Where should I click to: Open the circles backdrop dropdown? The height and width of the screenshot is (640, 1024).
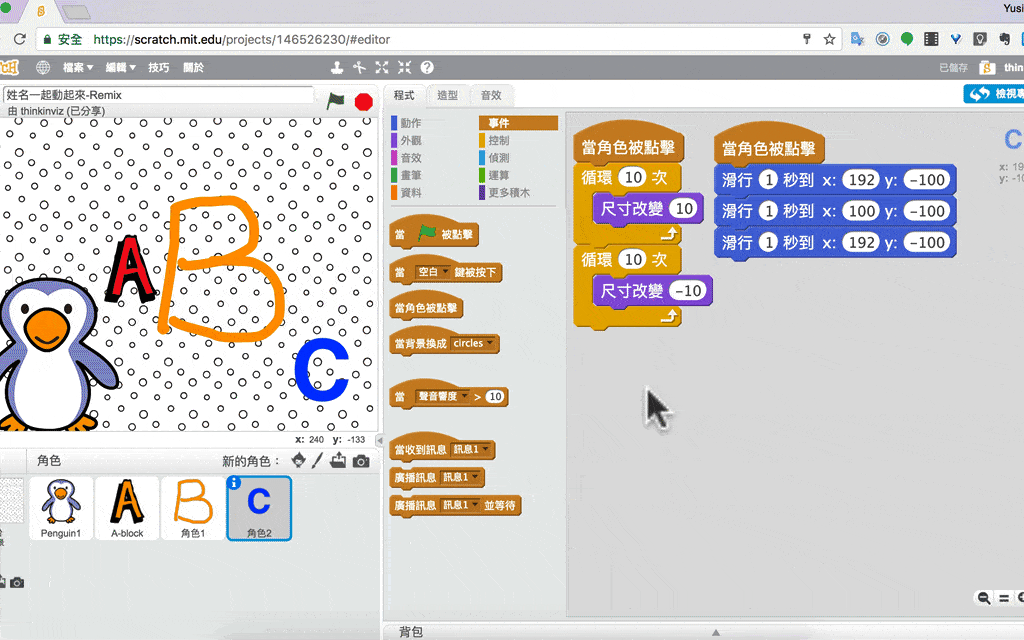click(473, 344)
